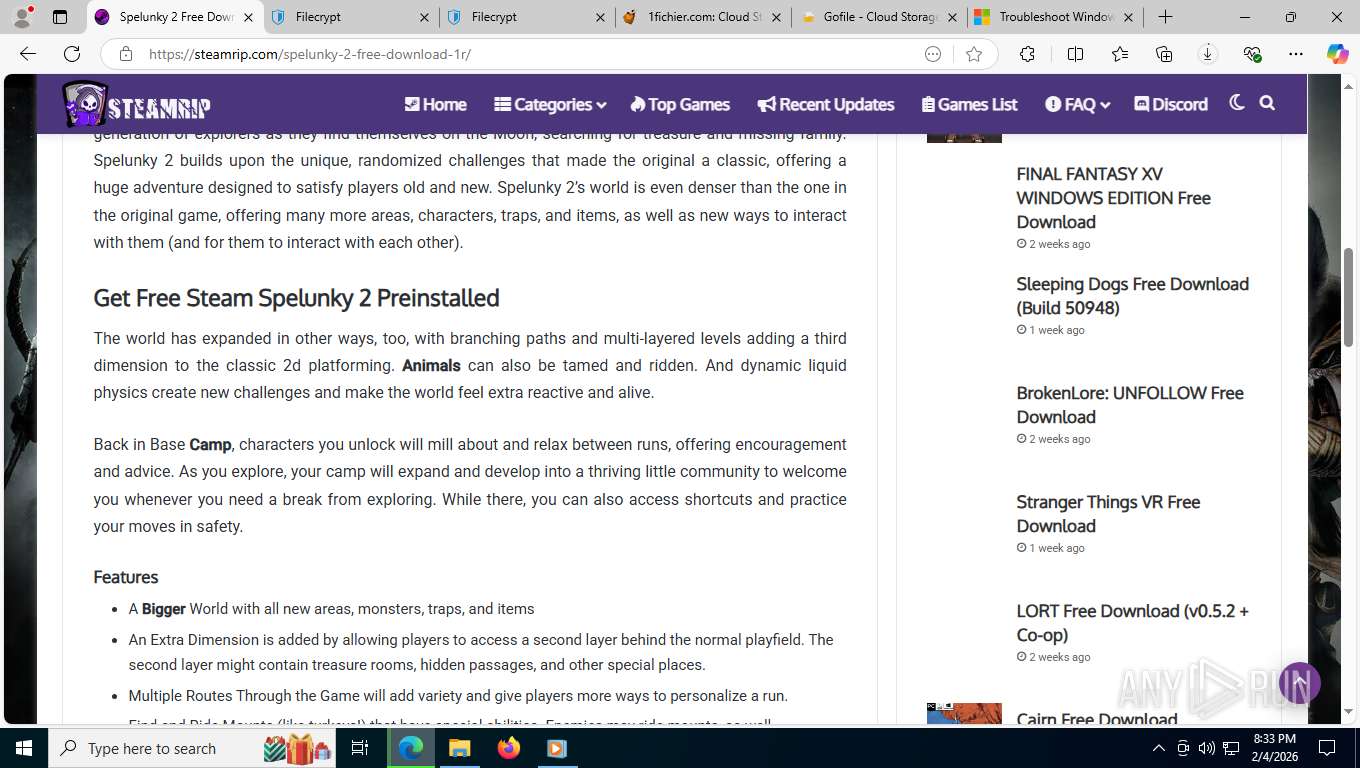Screen dimensions: 1360x768
Task: Open BrokenLore: UNFOLLOW Free Download link
Action: tap(1130, 405)
